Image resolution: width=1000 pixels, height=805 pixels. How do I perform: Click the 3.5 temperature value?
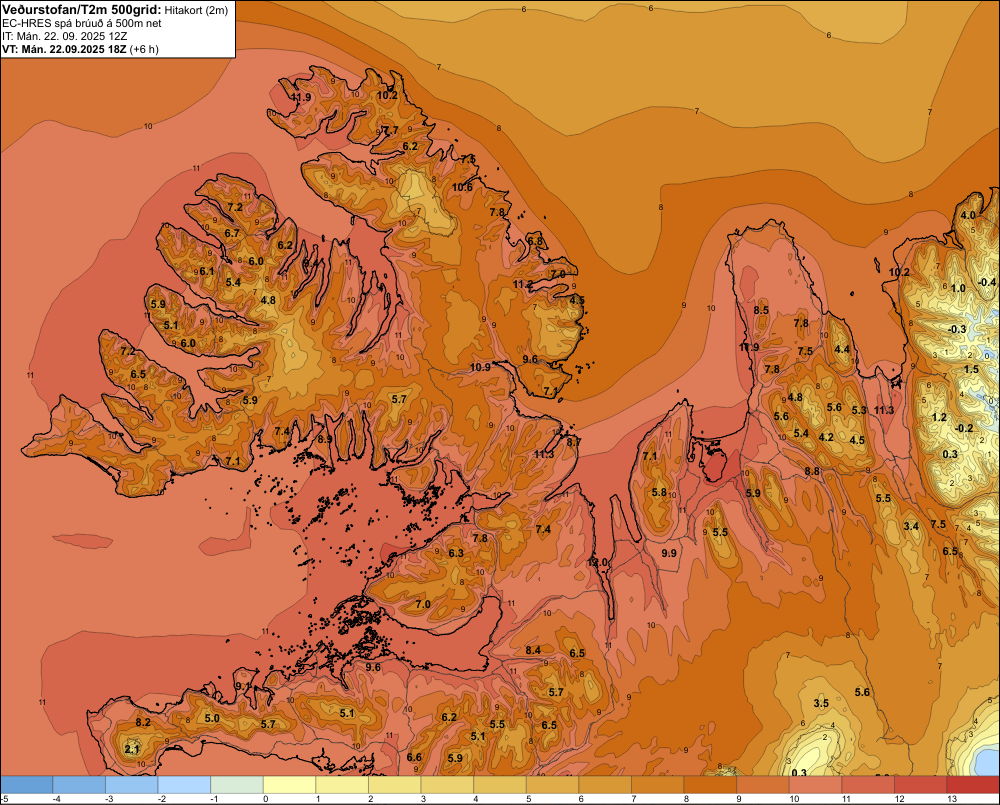[821, 704]
